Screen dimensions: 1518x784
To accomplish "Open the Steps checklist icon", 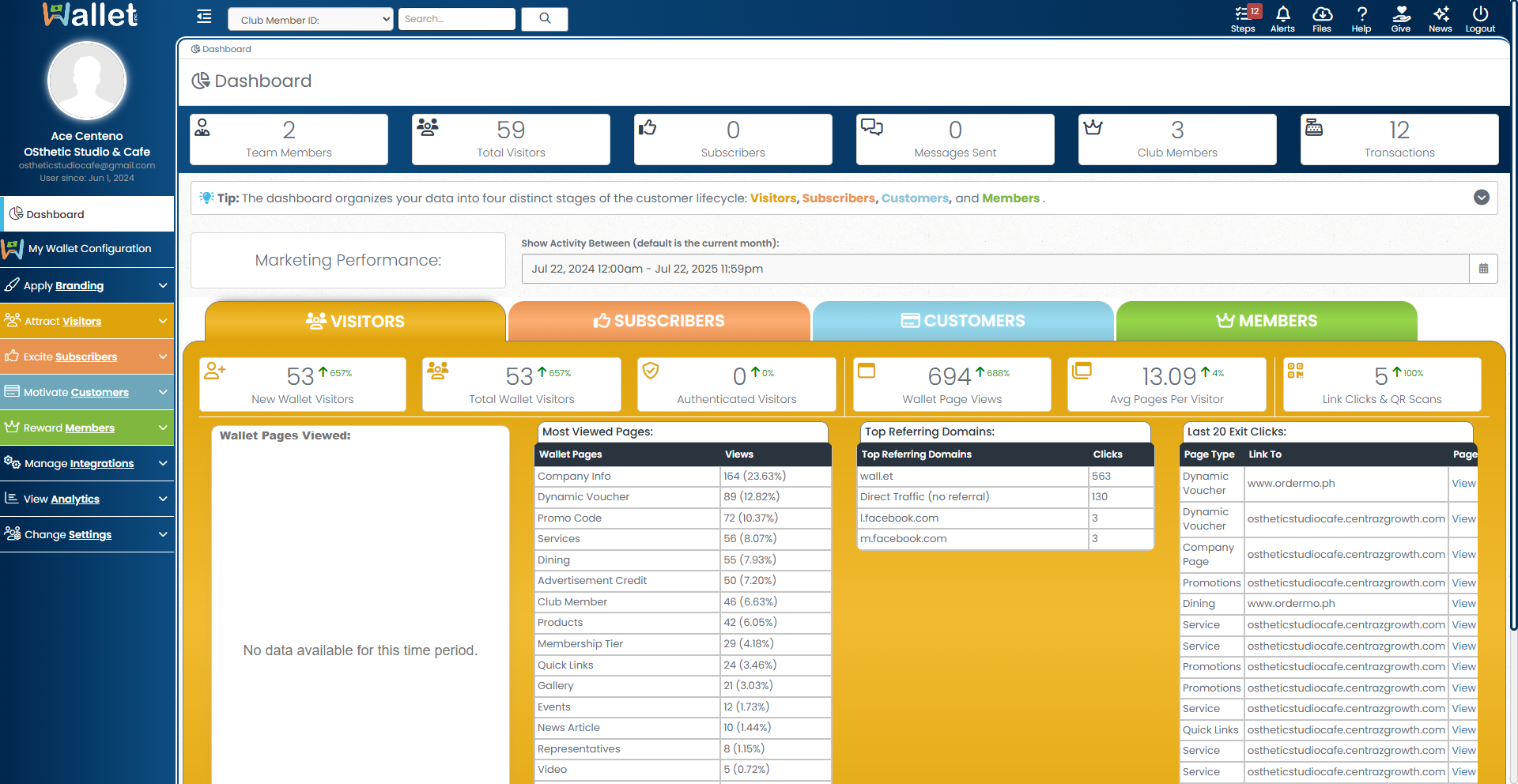I will [x=1243, y=18].
